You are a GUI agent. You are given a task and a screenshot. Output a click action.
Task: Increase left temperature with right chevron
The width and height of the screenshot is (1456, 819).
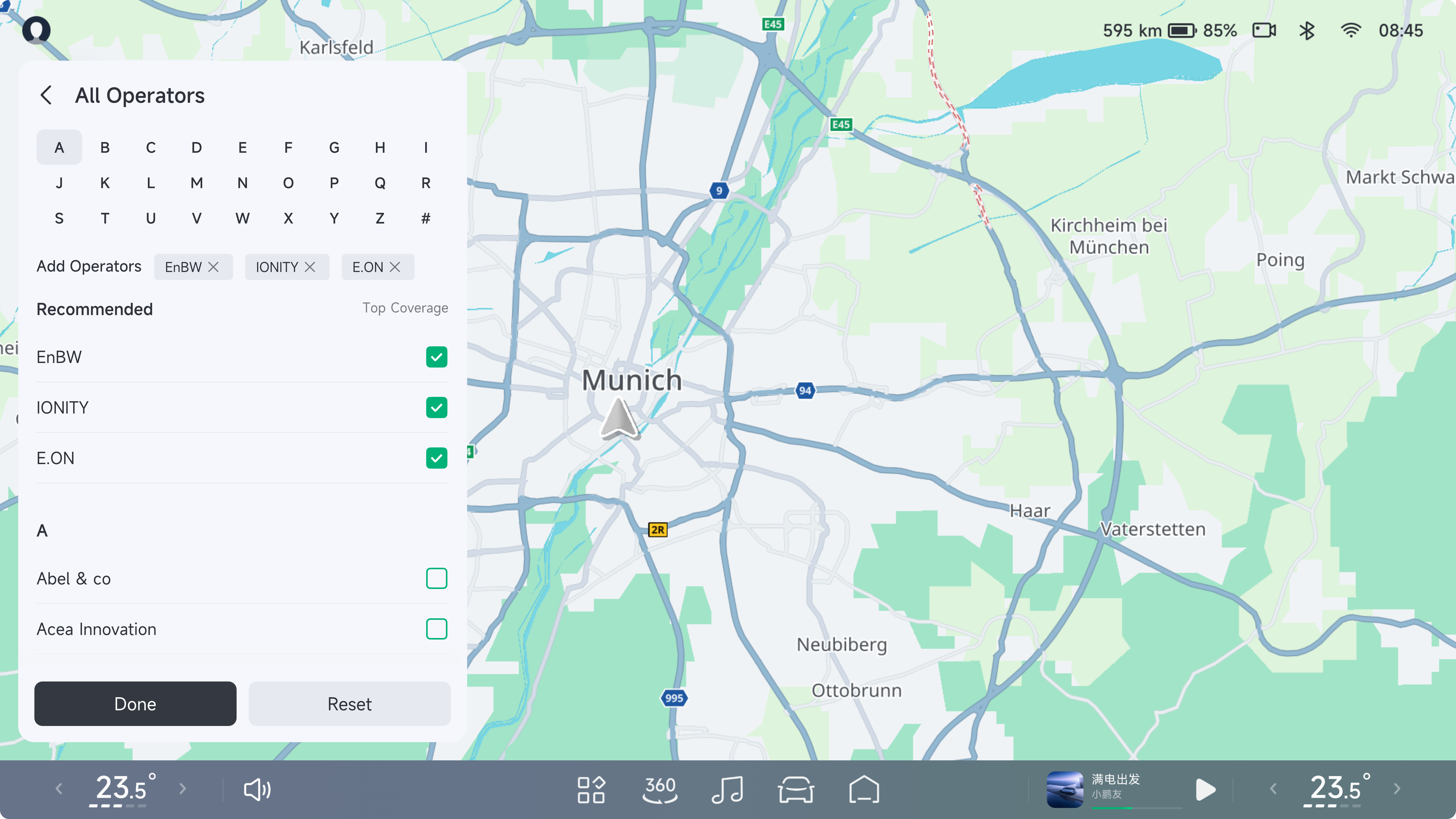tap(183, 788)
